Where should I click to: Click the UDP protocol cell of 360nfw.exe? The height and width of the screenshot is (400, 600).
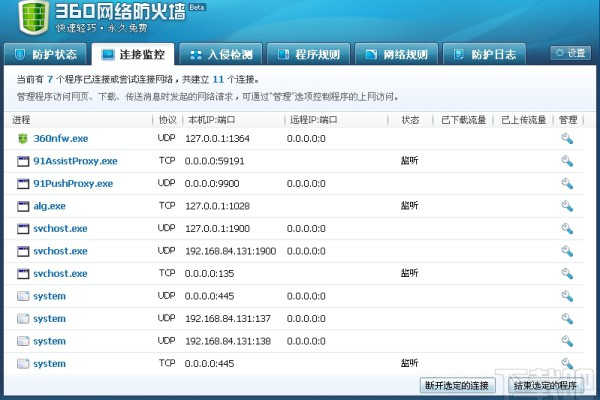click(x=166, y=138)
